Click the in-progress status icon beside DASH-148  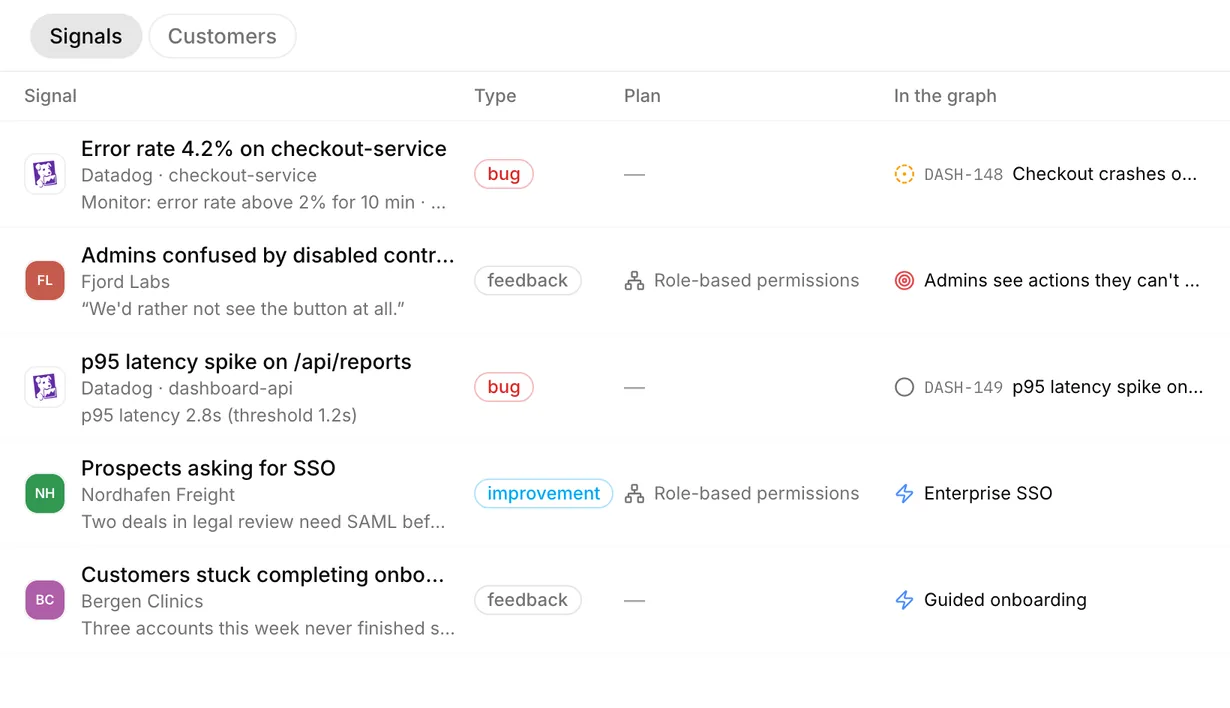[x=904, y=174]
